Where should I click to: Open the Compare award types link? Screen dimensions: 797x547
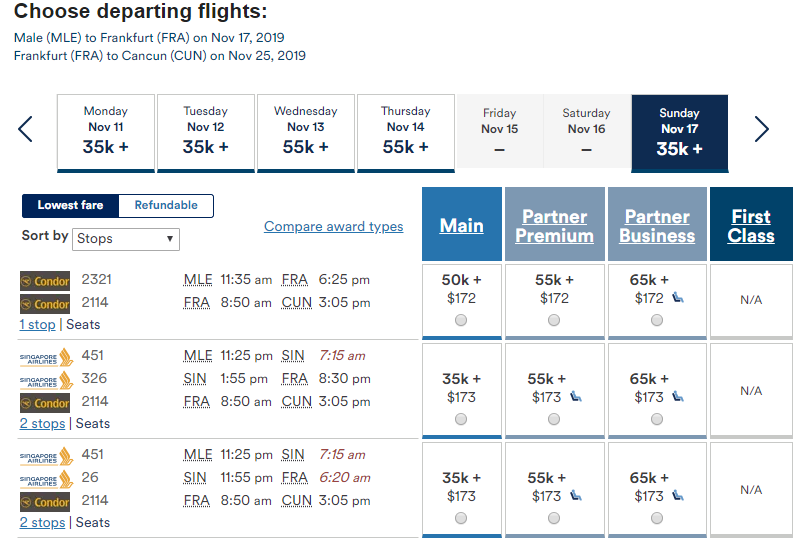coord(333,227)
